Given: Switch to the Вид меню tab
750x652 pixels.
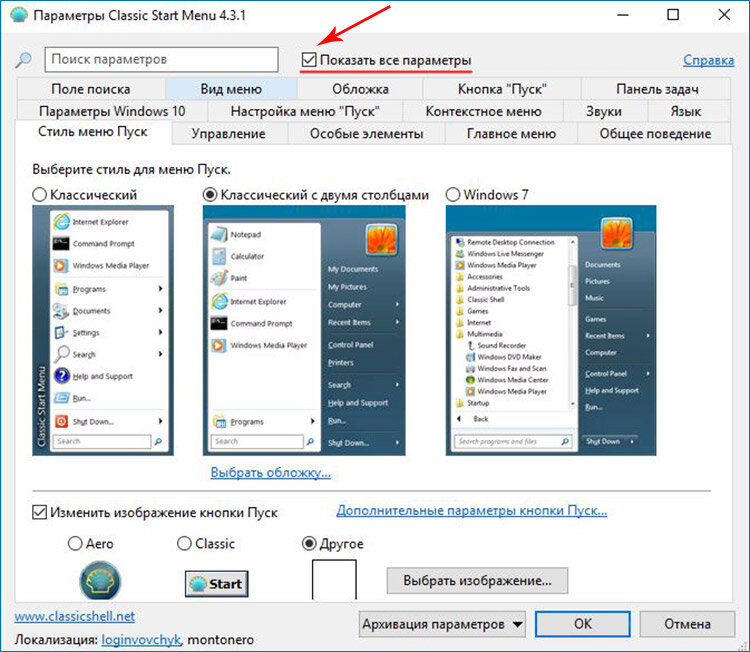Looking at the screenshot, I should [x=231, y=89].
